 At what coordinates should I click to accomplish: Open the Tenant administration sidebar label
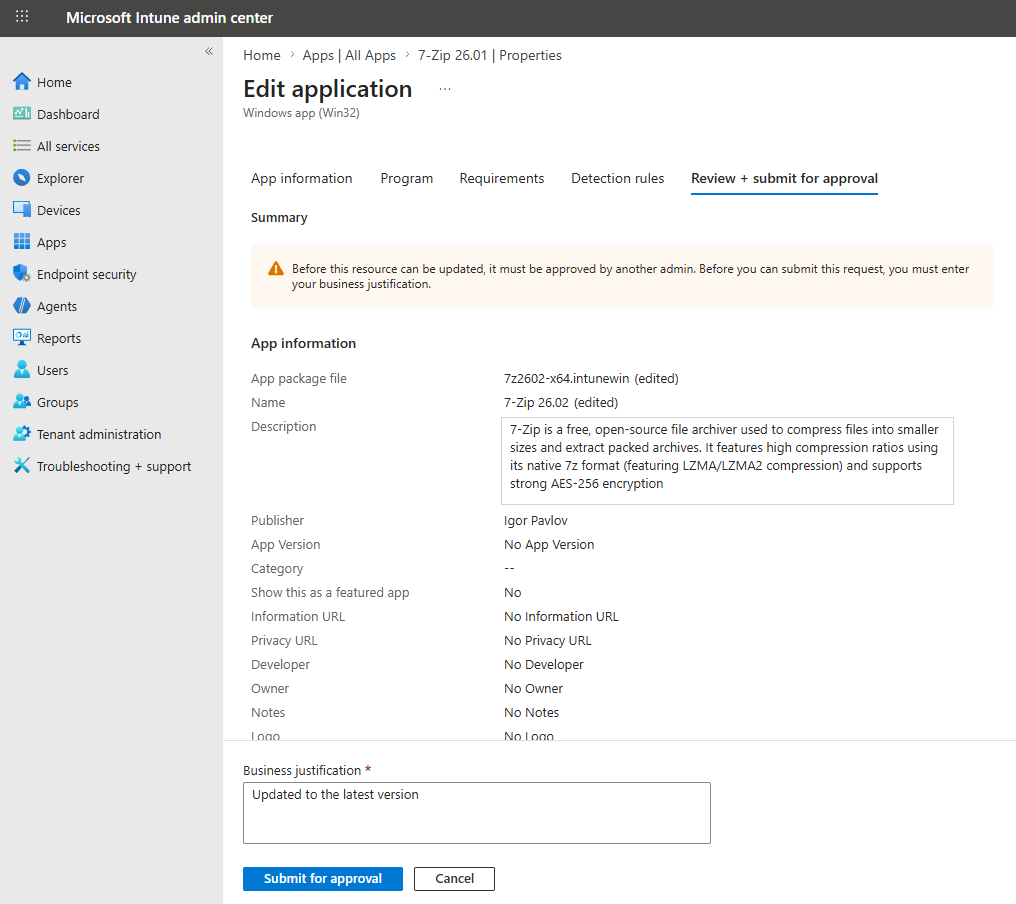pos(98,434)
